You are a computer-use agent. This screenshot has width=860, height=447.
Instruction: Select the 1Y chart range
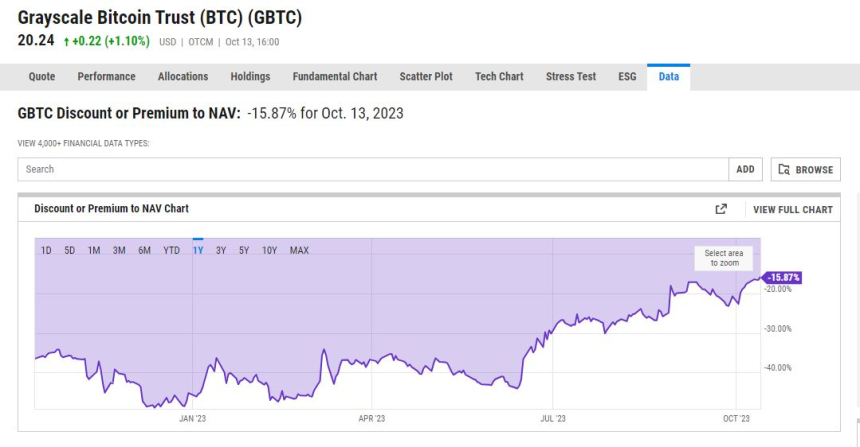[x=198, y=251]
